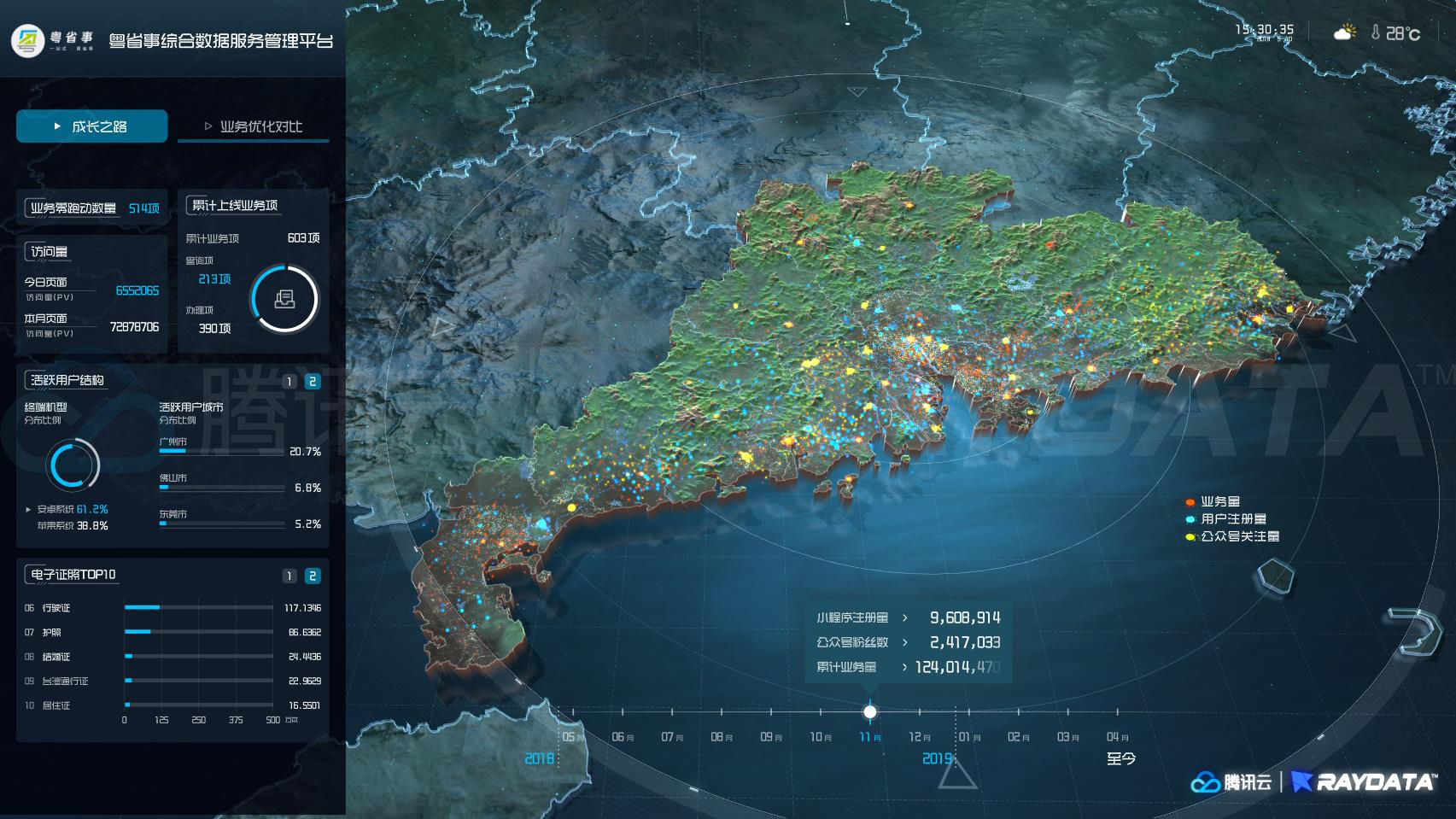The height and width of the screenshot is (819, 1456).
Task: Go to page 1 of 活跃用户结构
Action: [289, 382]
